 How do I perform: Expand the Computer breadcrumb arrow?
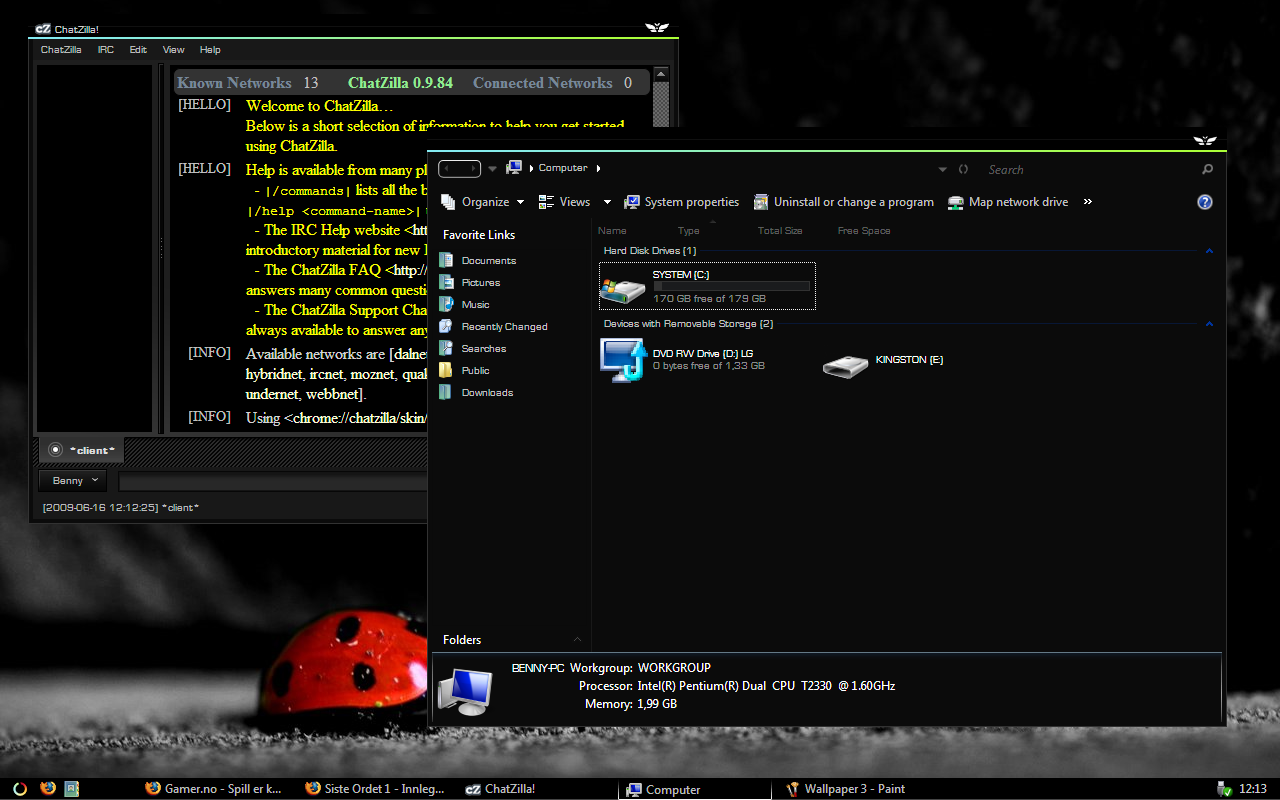(x=598, y=168)
